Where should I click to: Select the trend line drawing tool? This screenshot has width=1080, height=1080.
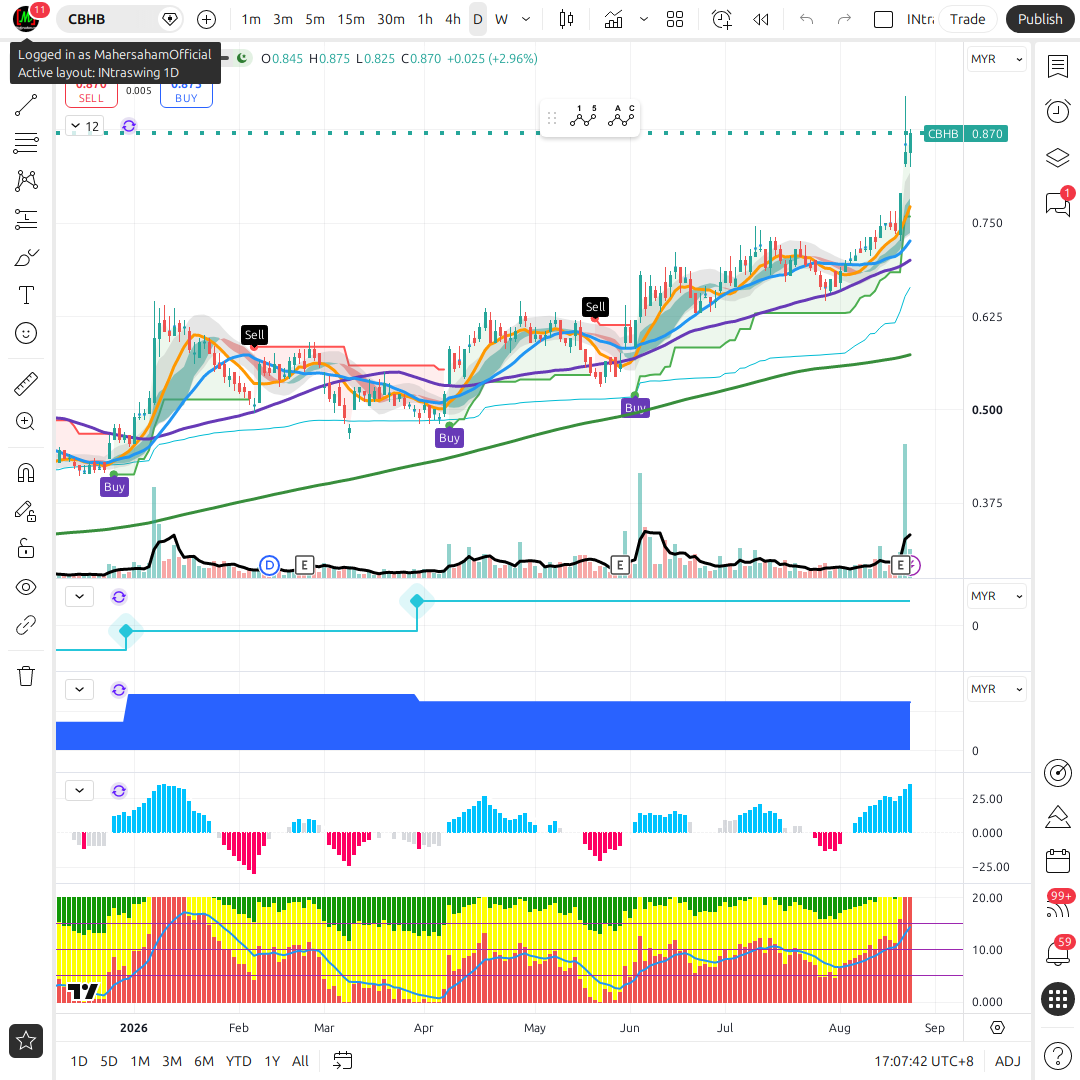click(26, 105)
